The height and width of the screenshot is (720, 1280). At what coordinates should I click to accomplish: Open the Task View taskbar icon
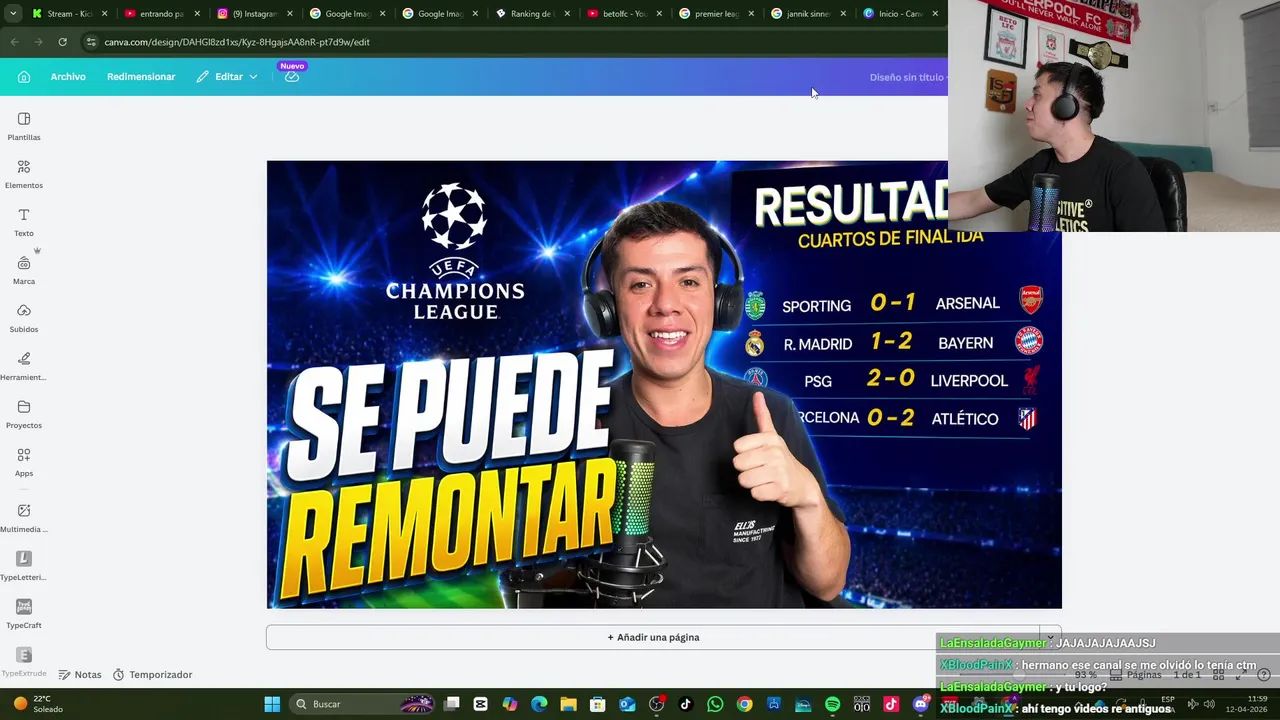(452, 704)
